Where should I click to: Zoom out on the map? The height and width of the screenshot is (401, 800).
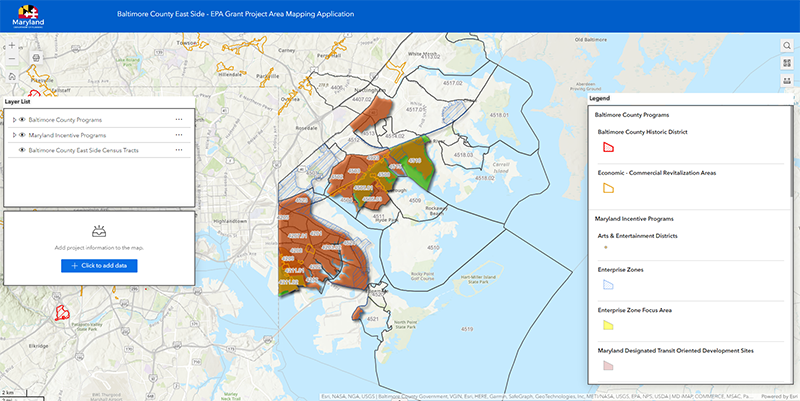click(11, 60)
